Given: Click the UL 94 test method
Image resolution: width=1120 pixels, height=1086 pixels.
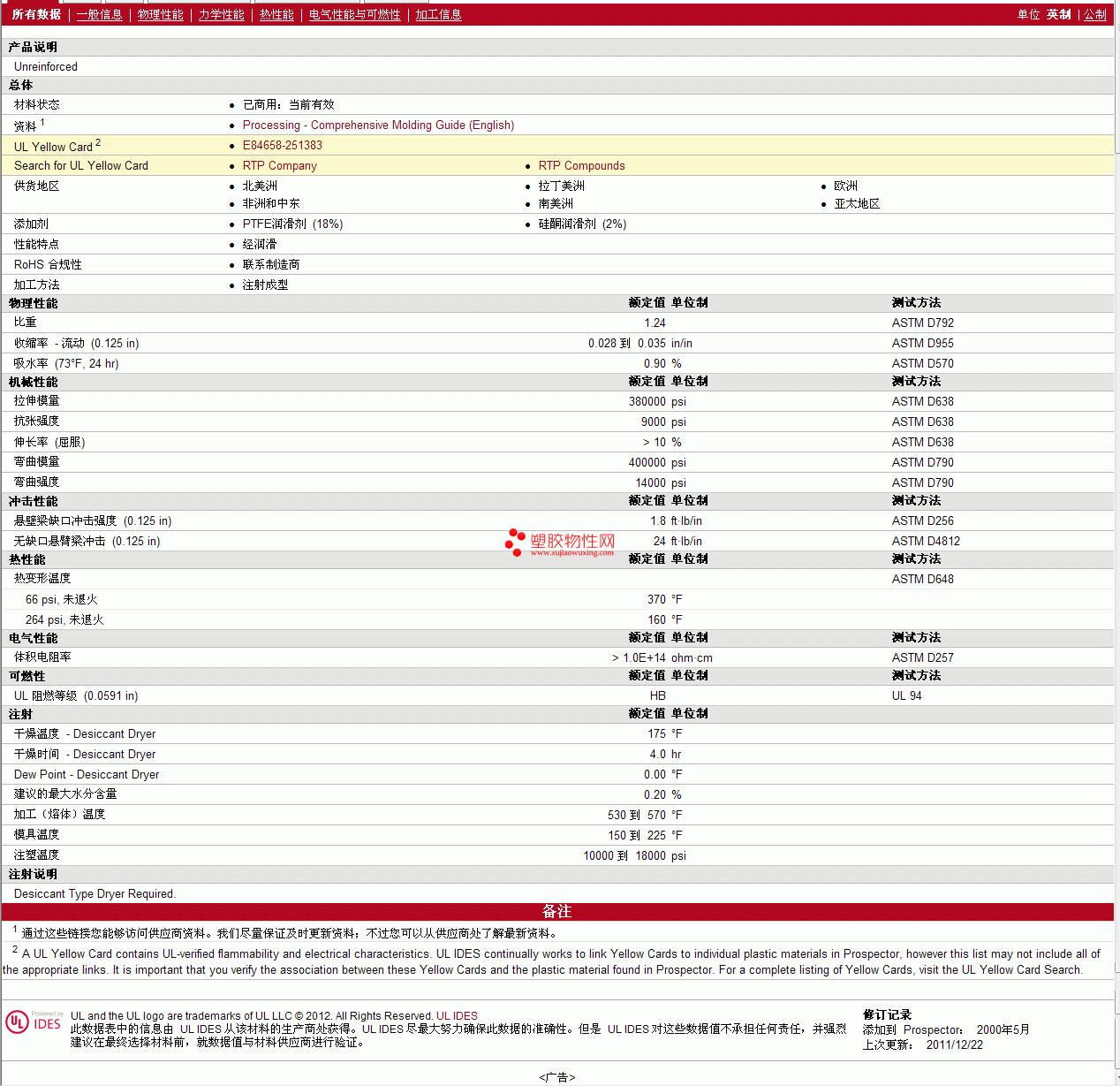Looking at the screenshot, I should coord(907,696).
